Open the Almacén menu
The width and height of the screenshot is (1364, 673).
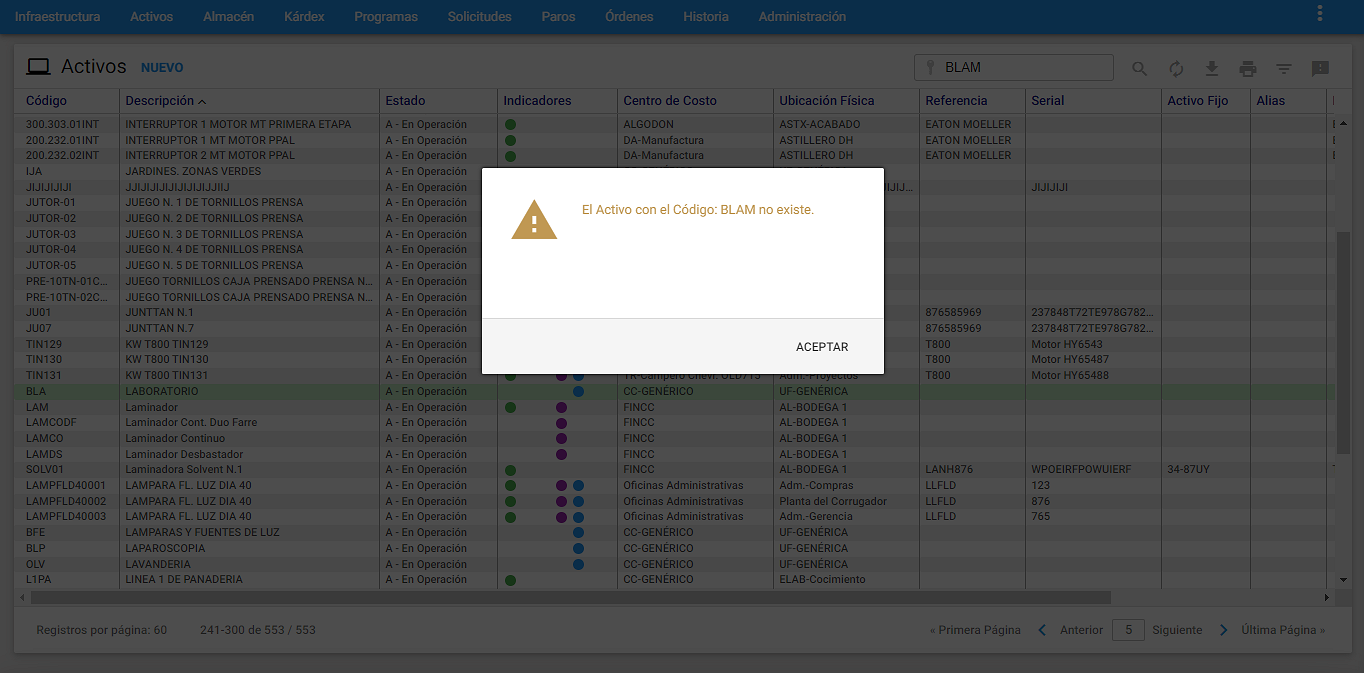pyautogui.click(x=228, y=16)
